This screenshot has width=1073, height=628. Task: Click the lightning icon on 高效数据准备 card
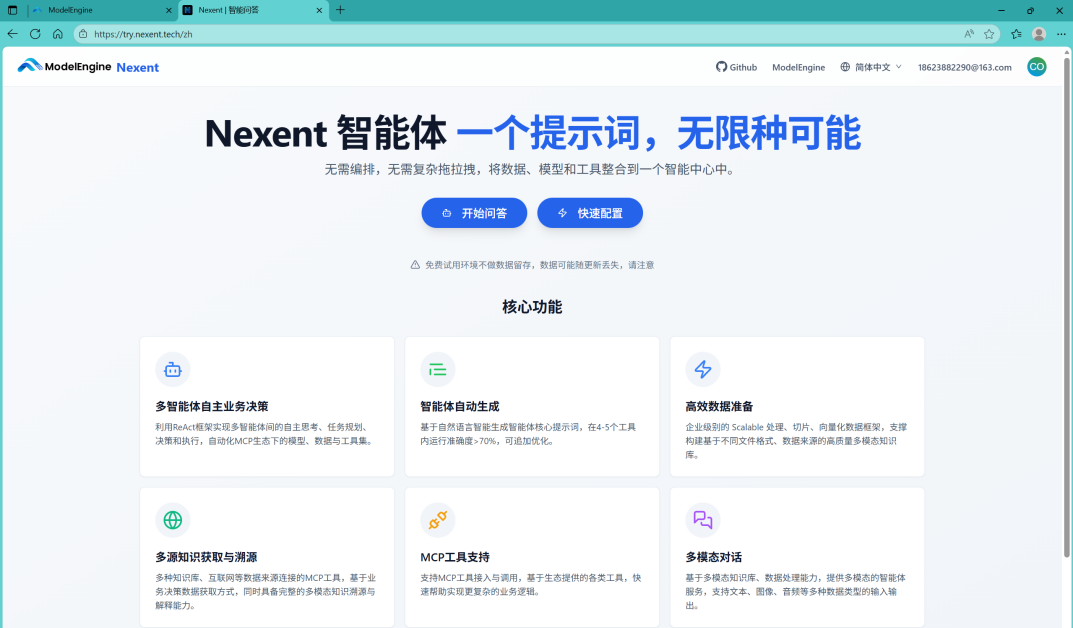pos(703,369)
